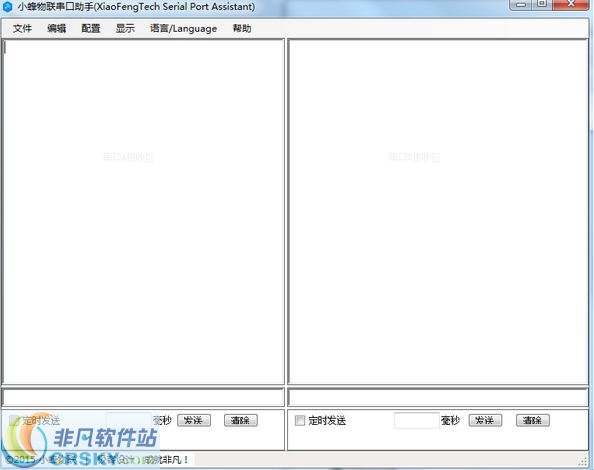This screenshot has width=594, height=470.
Task: Click the window resize grip in status bar
Action: (583, 461)
